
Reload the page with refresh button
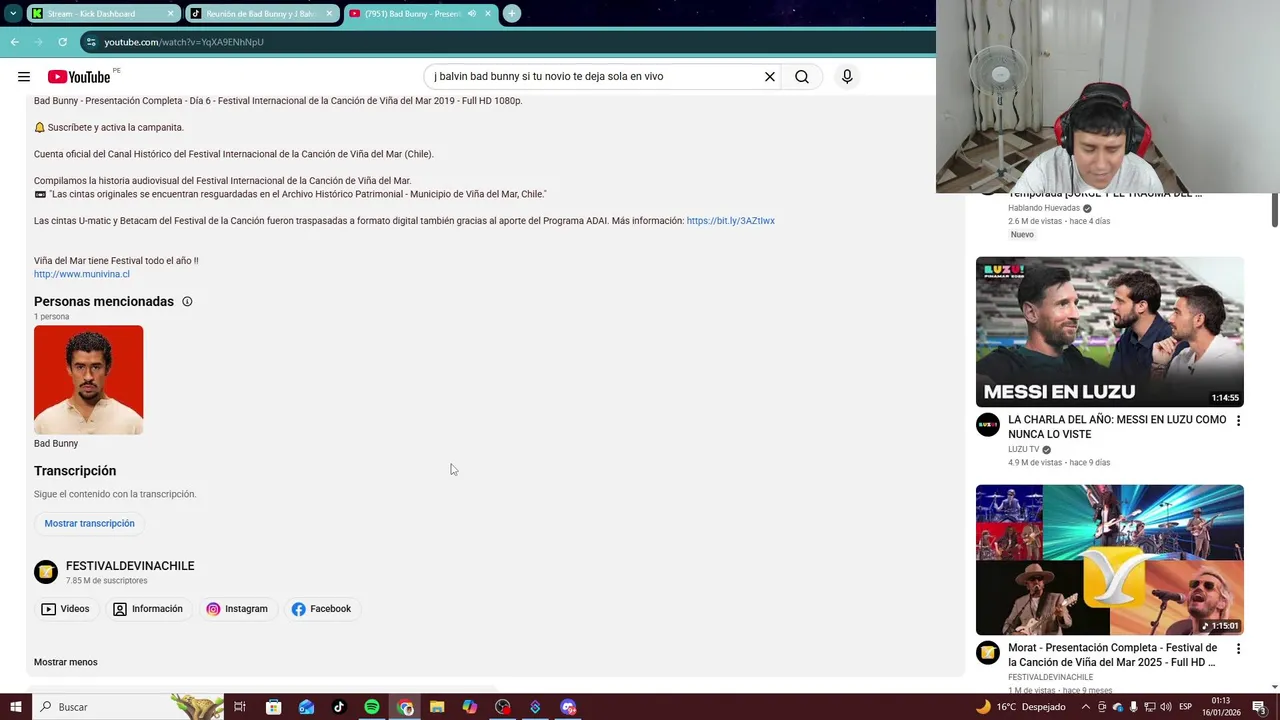click(62, 42)
